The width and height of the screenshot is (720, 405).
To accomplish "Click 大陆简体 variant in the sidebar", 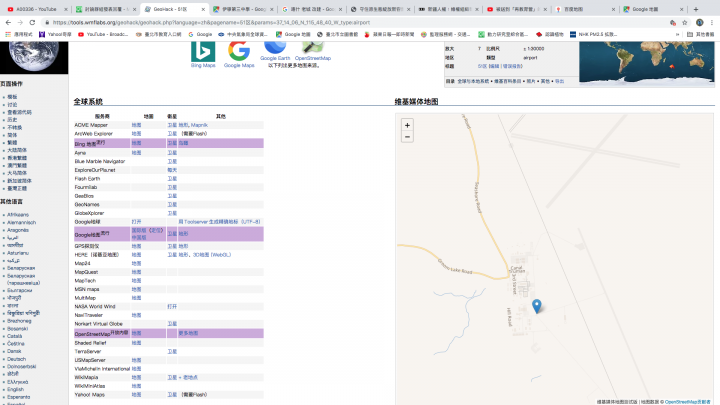I will point(17,150).
